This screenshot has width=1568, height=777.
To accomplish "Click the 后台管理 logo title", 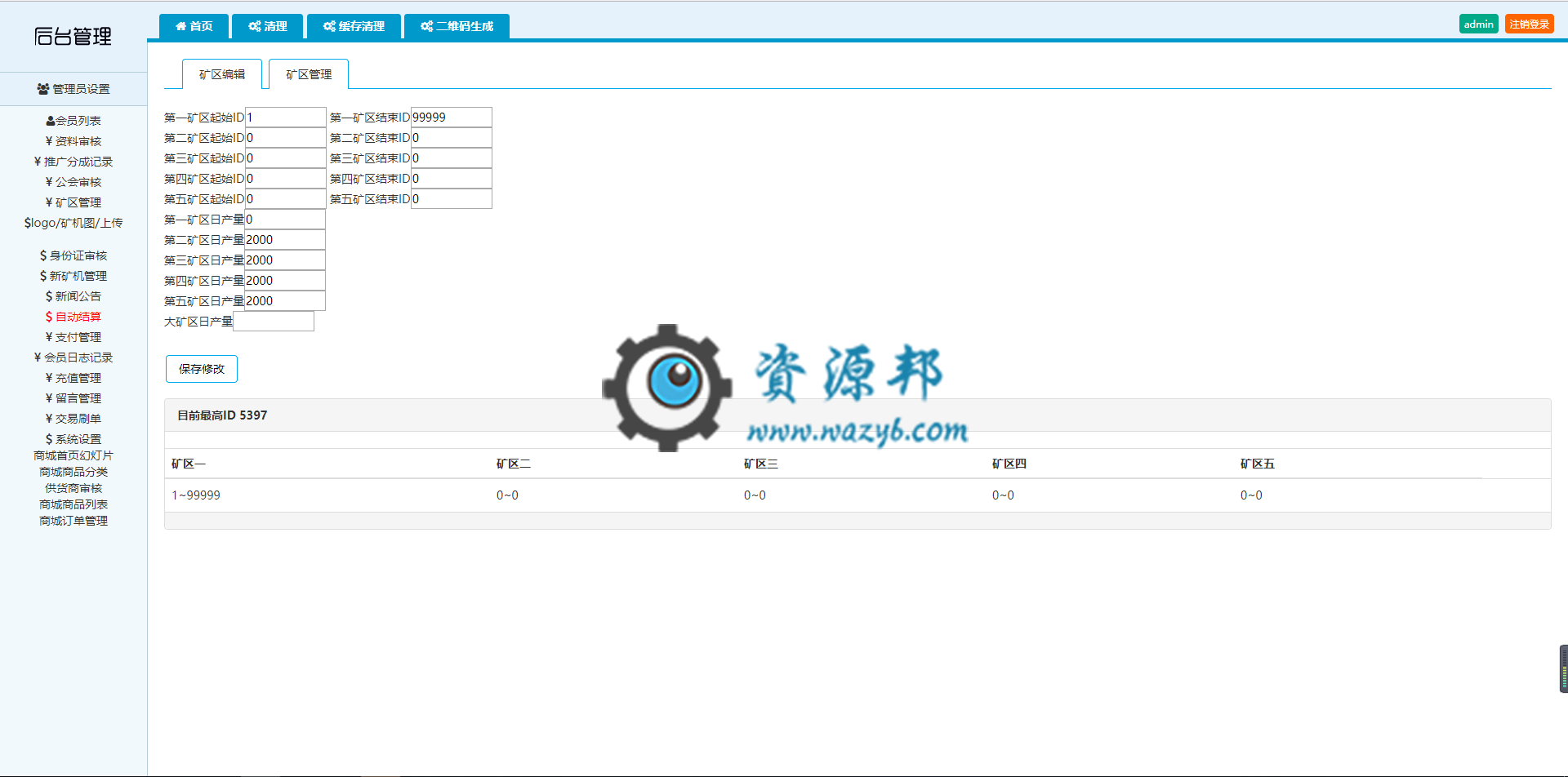I will (73, 36).
